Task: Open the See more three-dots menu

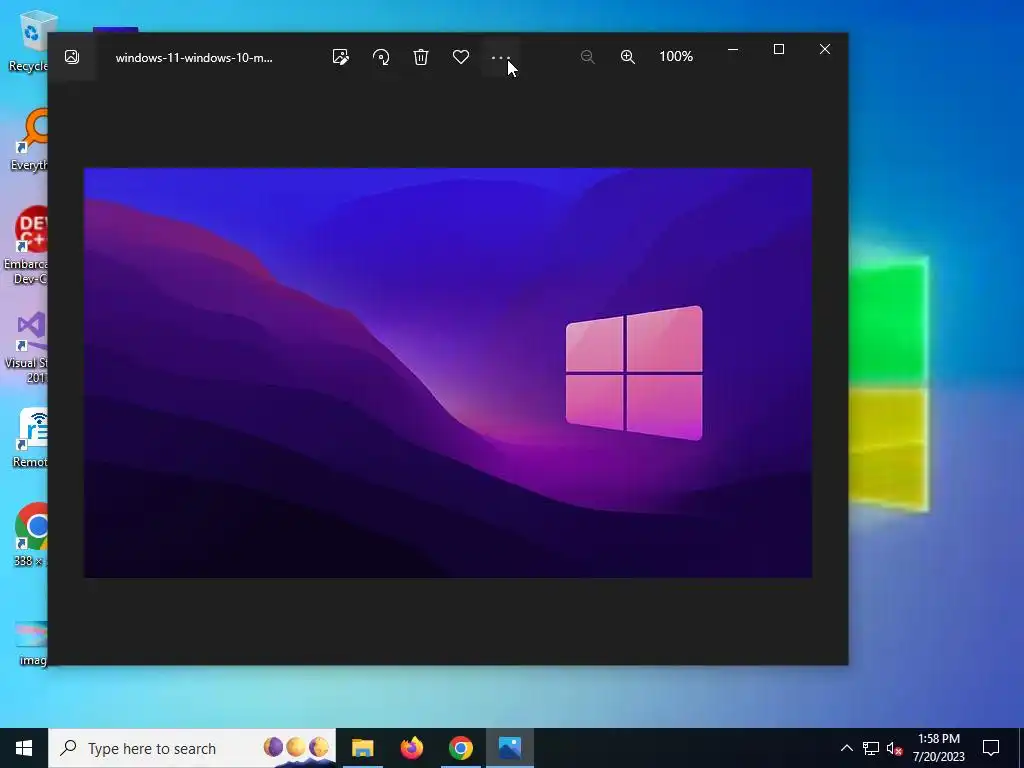Action: (x=500, y=57)
